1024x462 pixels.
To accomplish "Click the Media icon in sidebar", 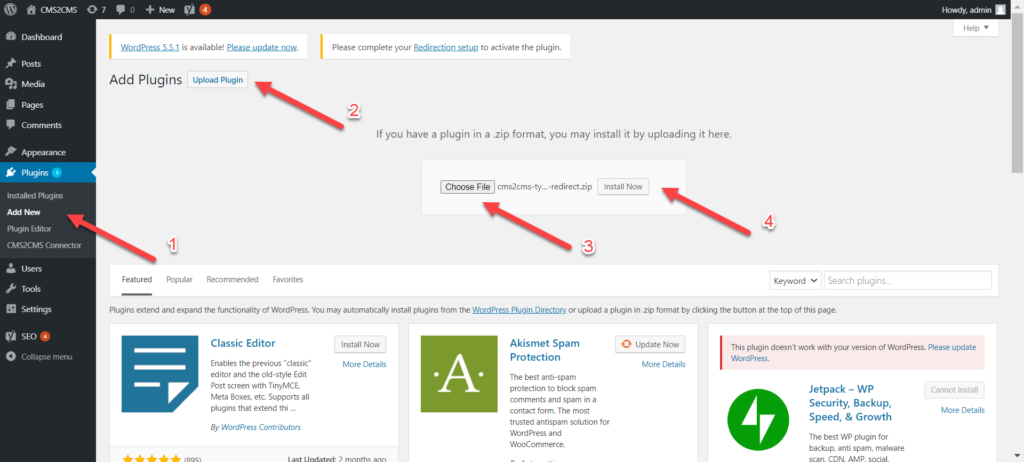I will point(10,84).
